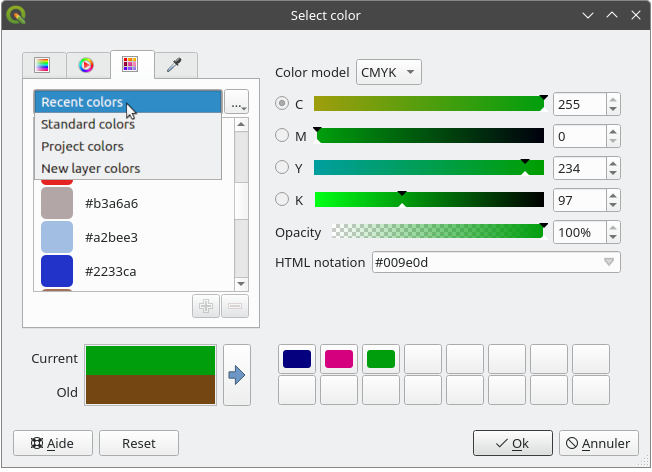This screenshot has width=652, height=472.
Task: Select the color swatches grid tab
Action: coord(129,65)
